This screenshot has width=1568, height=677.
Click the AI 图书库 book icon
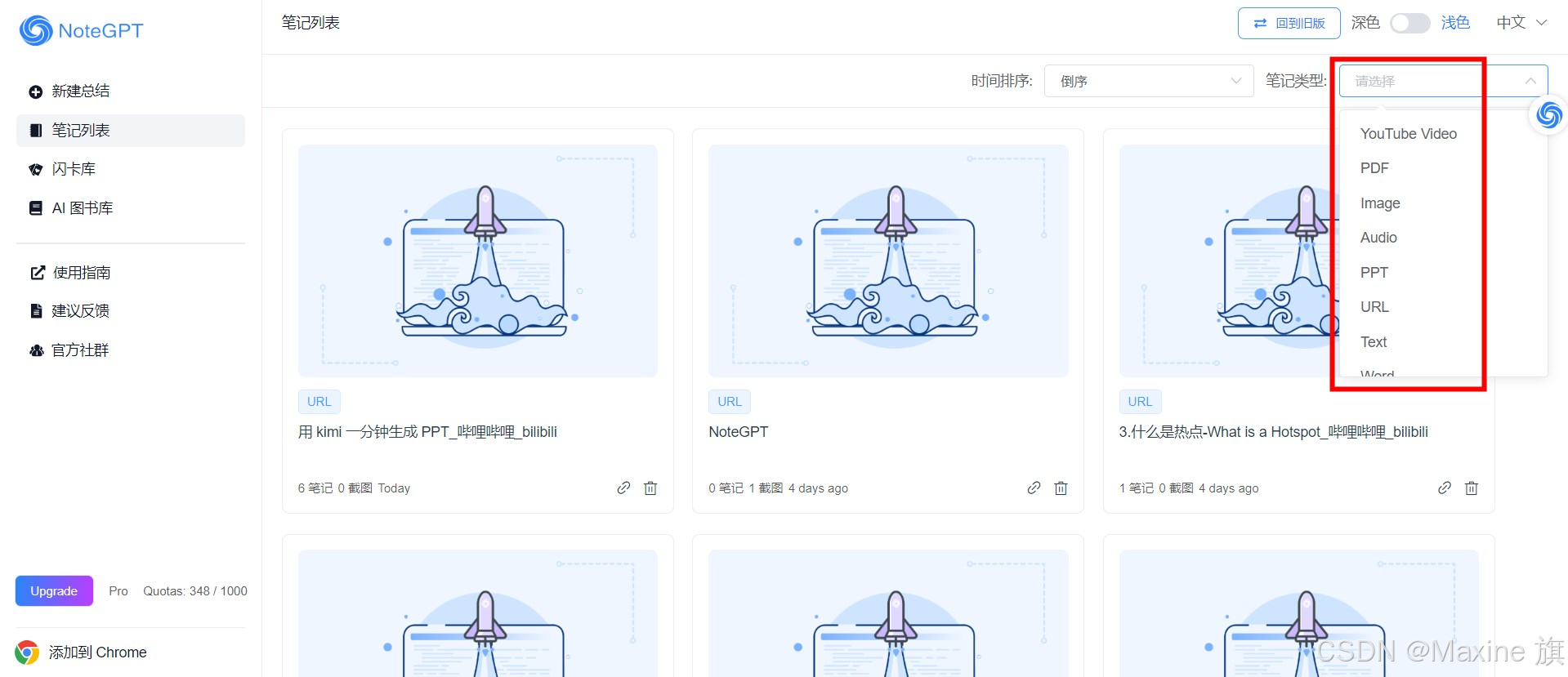(x=35, y=208)
